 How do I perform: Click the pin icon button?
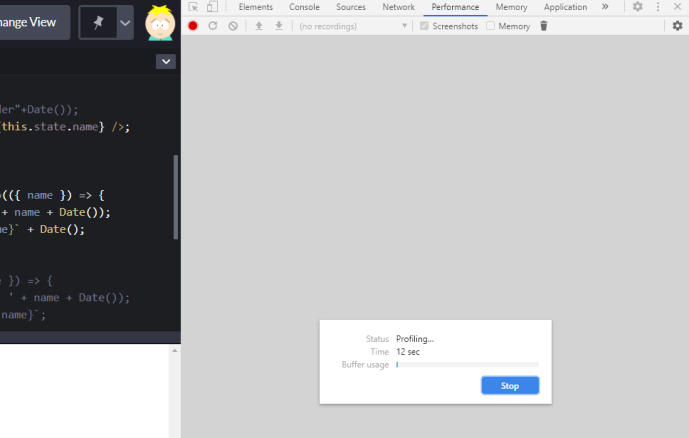tap(98, 22)
